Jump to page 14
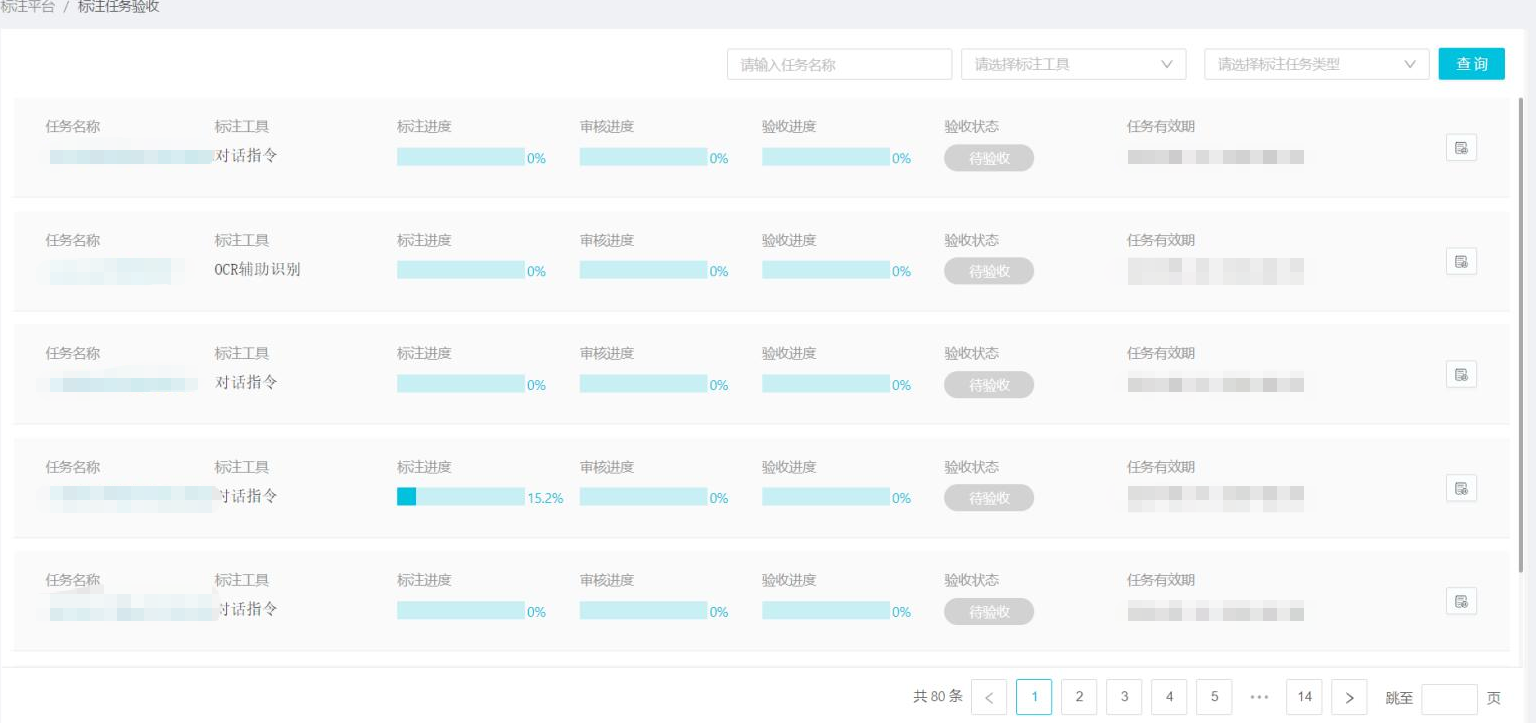This screenshot has height=723, width=1536. point(1304,697)
